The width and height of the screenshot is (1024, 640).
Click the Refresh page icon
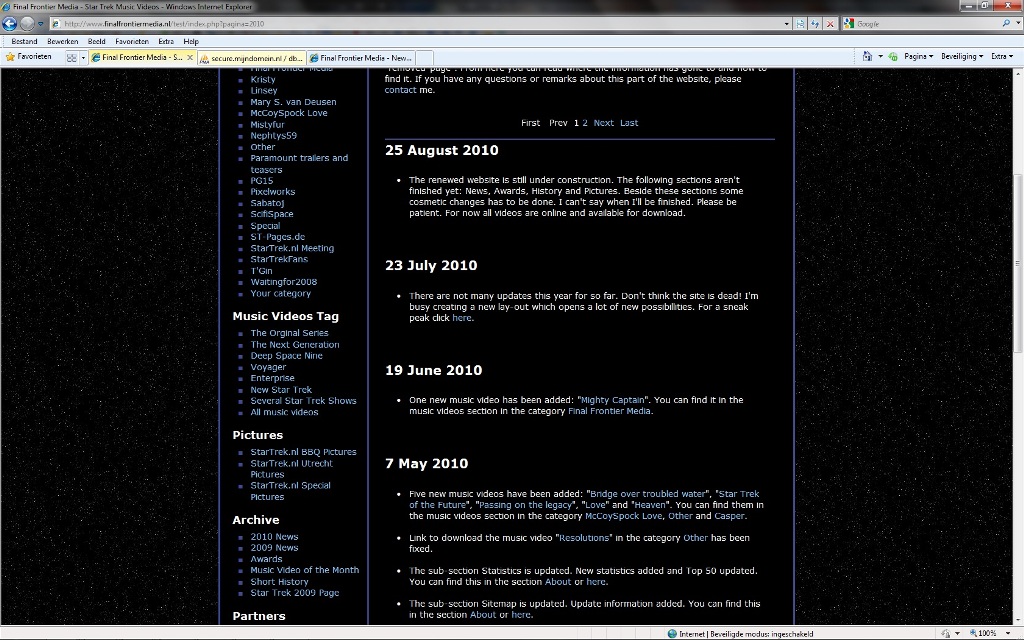(x=815, y=24)
